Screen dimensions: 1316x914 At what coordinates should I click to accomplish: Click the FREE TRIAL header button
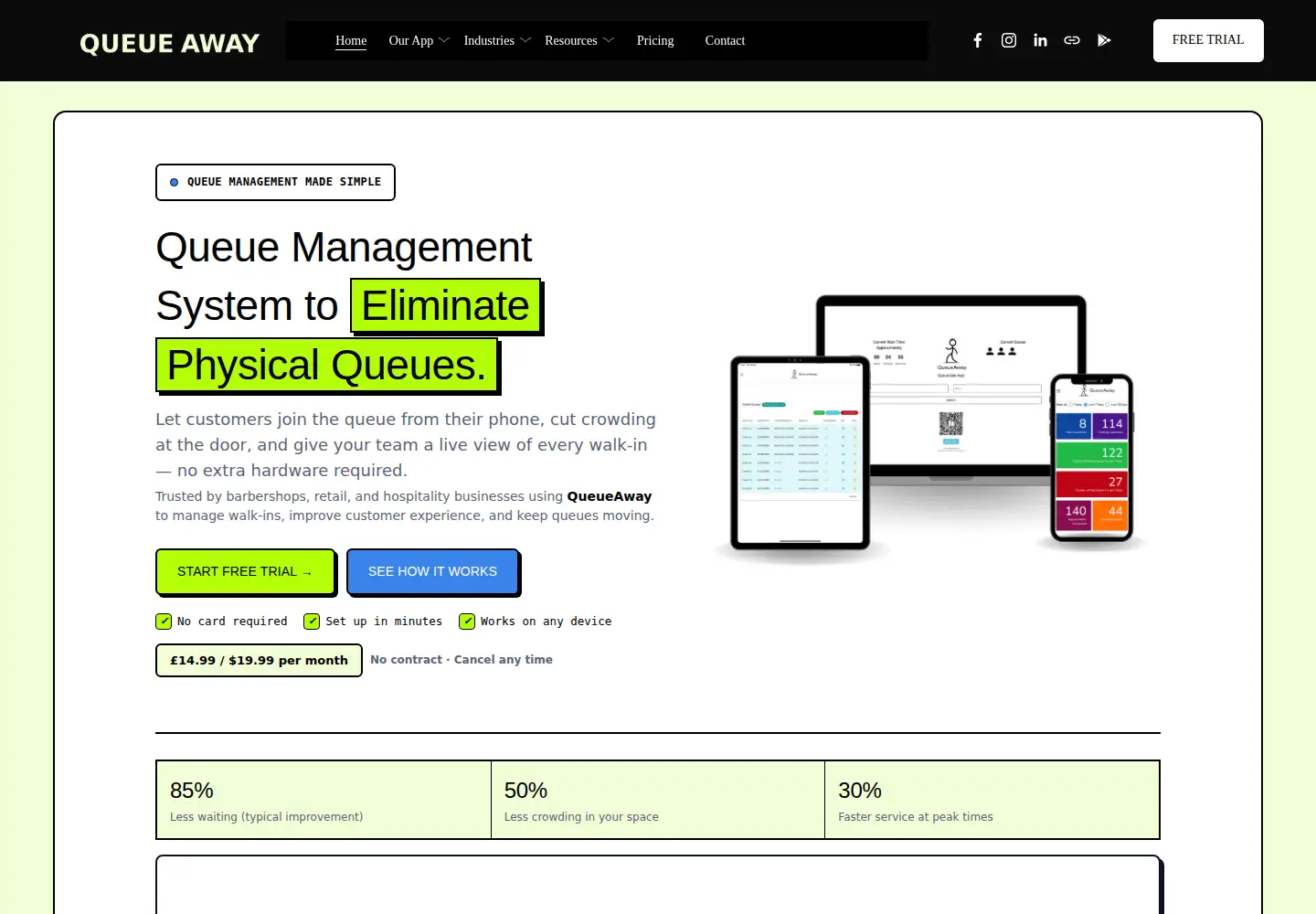coord(1208,40)
